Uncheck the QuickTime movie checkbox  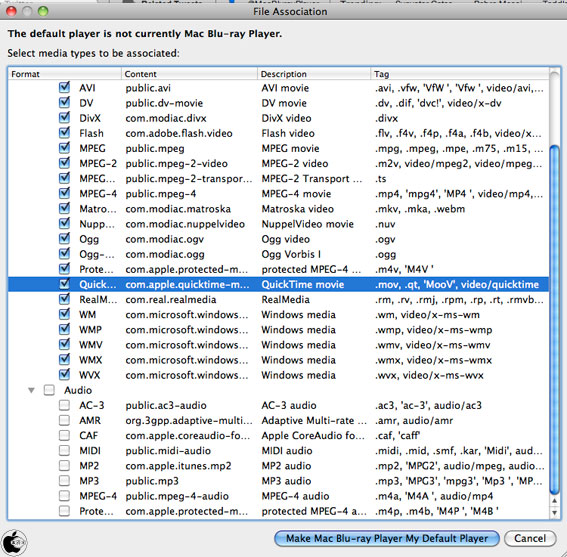64,284
